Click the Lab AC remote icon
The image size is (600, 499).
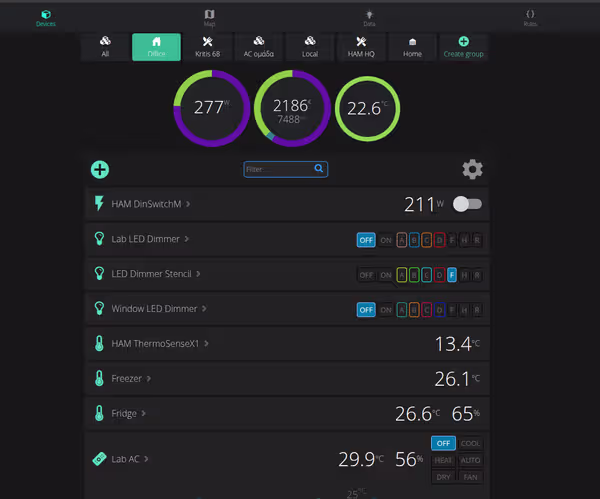99,458
